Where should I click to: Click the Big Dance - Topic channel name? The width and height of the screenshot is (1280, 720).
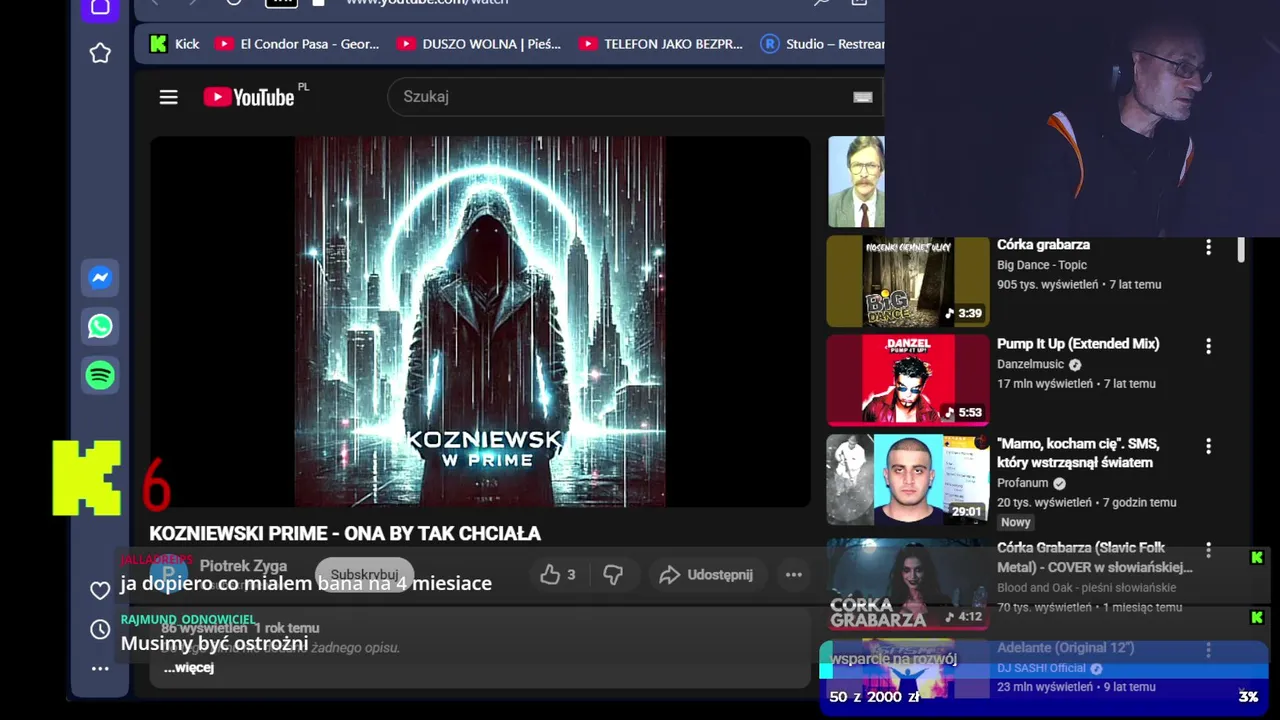pos(1042,265)
